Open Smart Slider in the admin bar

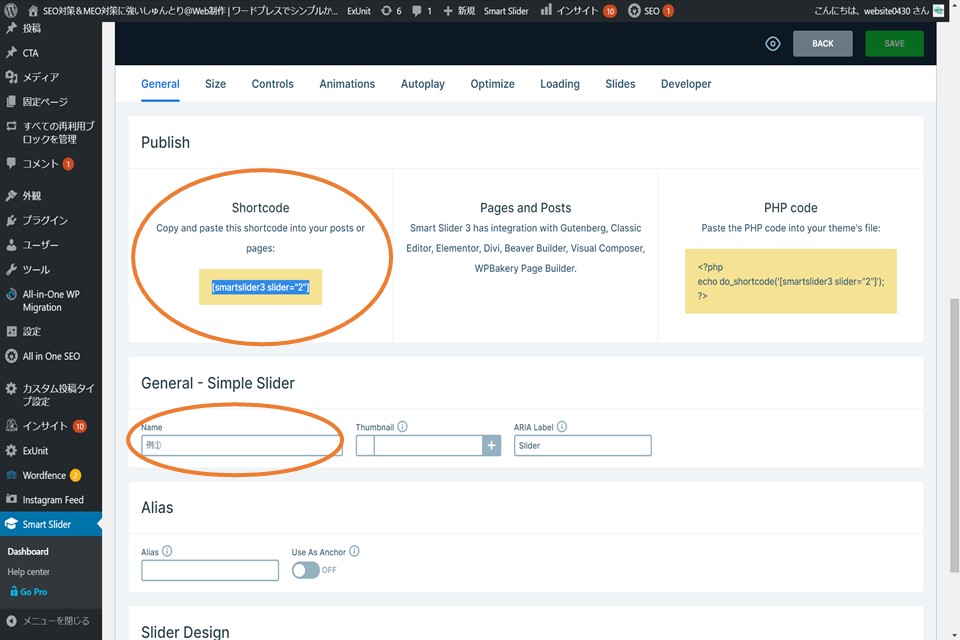506,11
